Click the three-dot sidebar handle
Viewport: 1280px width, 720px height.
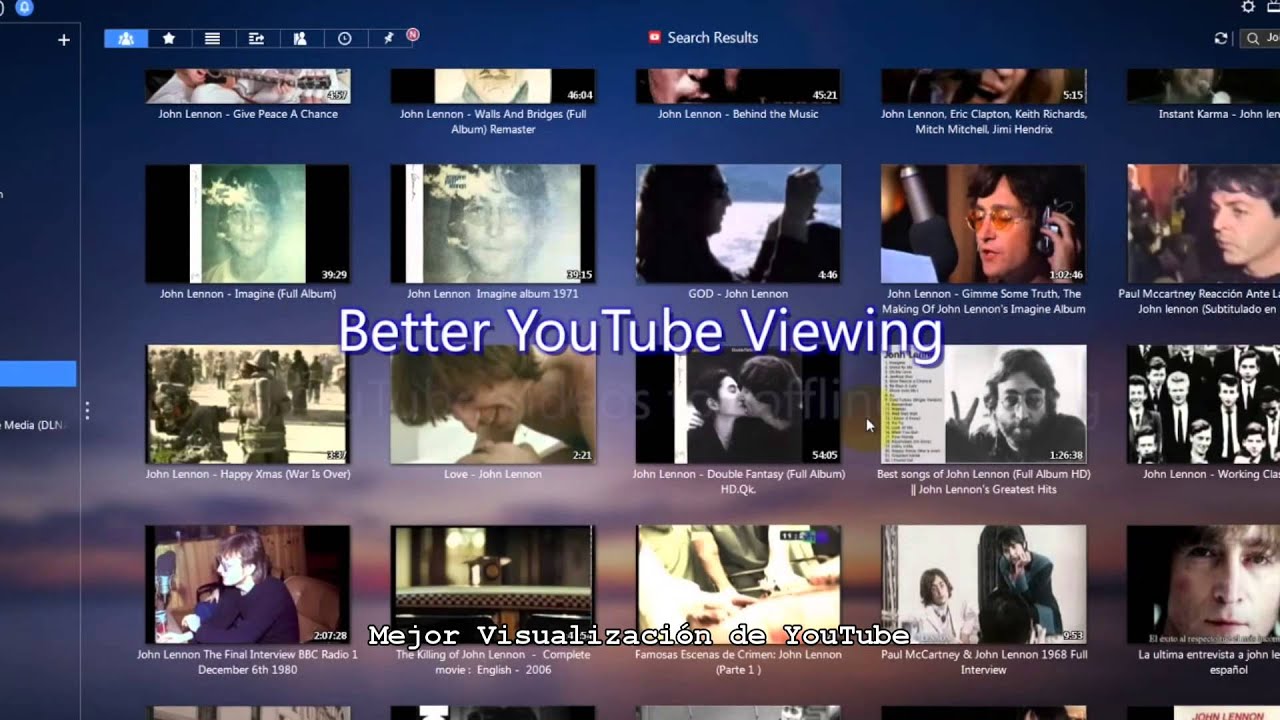pyautogui.click(x=87, y=410)
